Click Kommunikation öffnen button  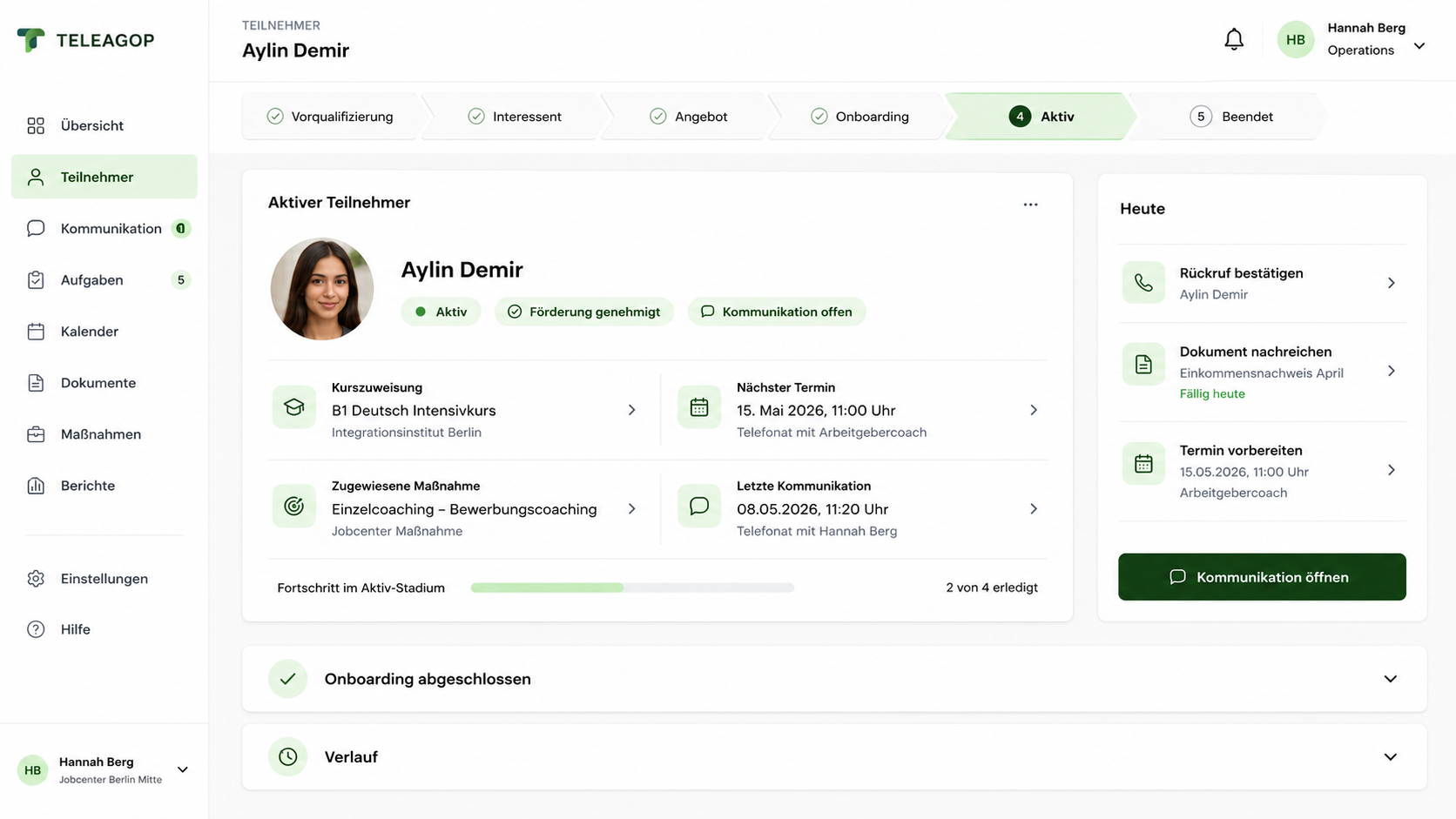1262,577
